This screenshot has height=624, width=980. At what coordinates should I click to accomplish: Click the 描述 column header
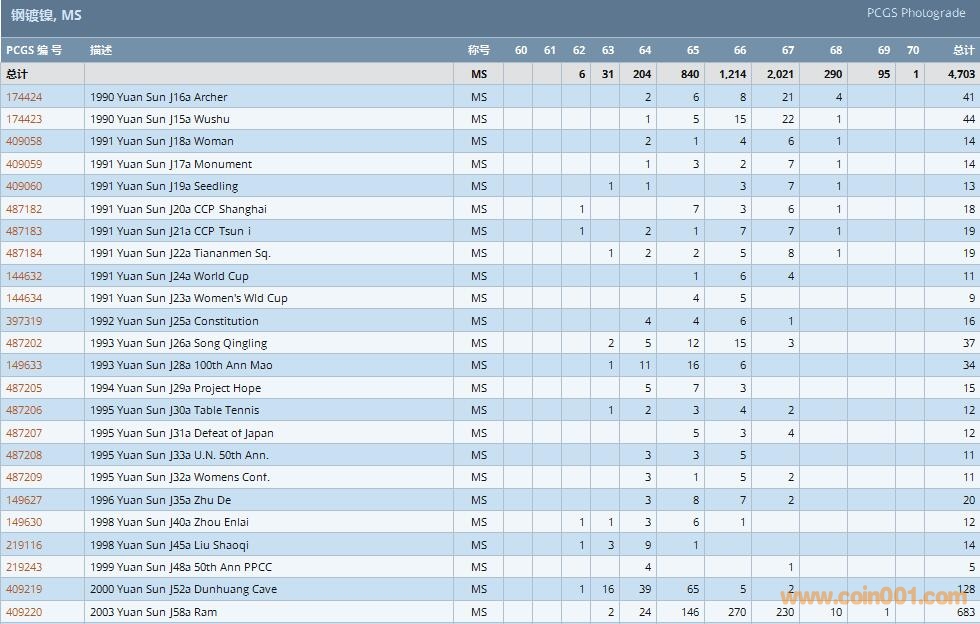tap(101, 50)
